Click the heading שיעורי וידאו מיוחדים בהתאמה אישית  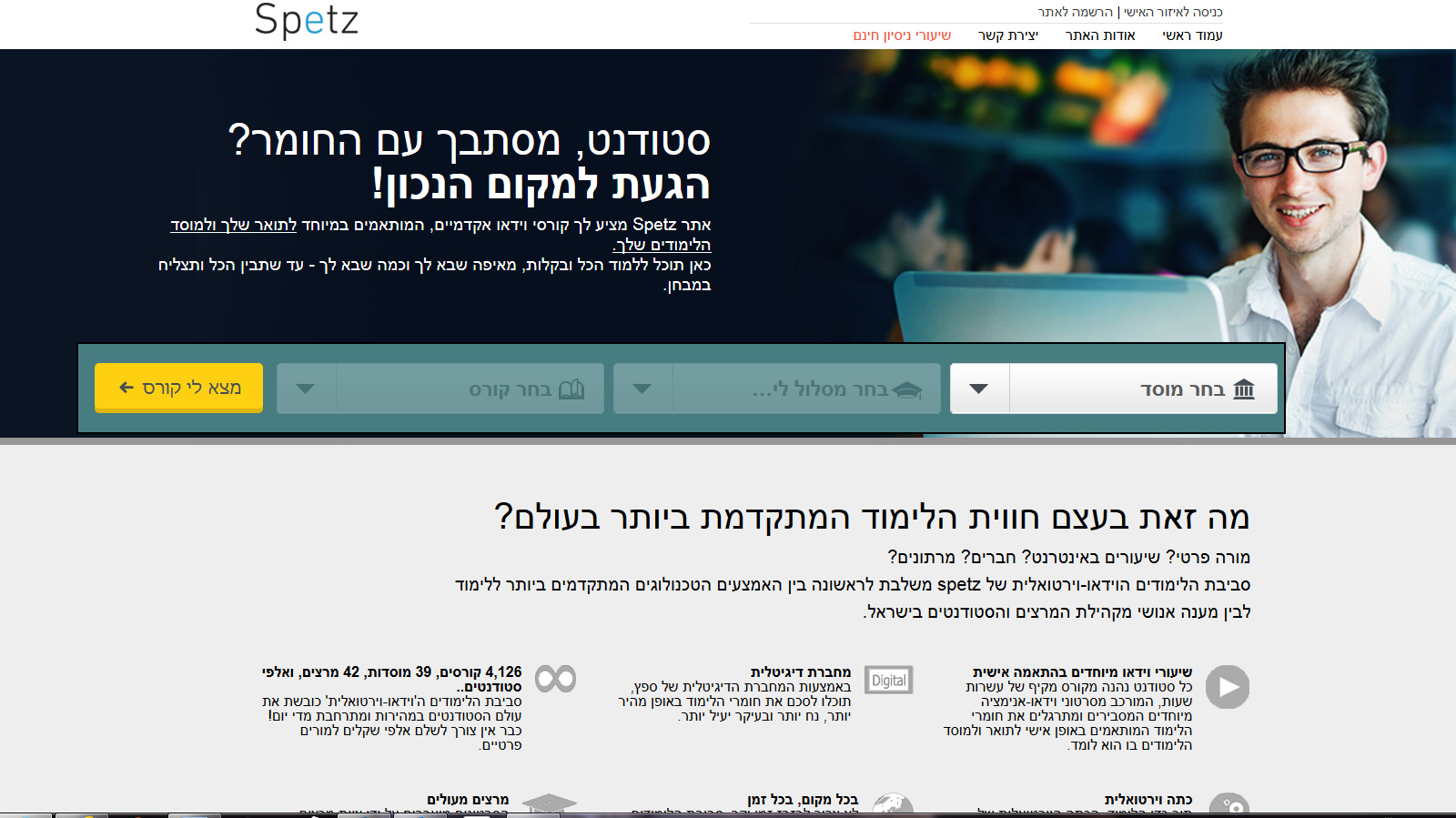(x=1082, y=672)
